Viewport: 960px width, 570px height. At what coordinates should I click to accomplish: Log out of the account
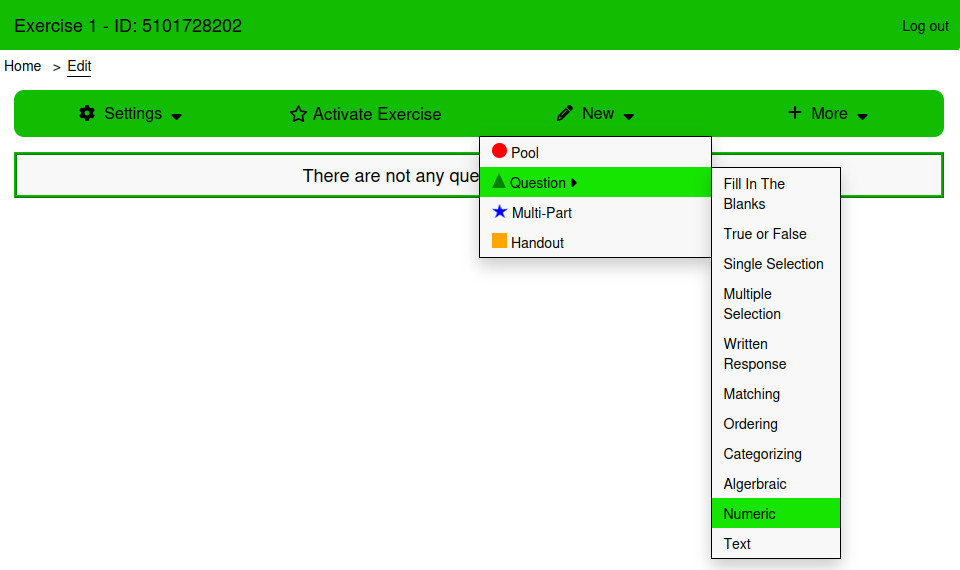[x=925, y=26]
